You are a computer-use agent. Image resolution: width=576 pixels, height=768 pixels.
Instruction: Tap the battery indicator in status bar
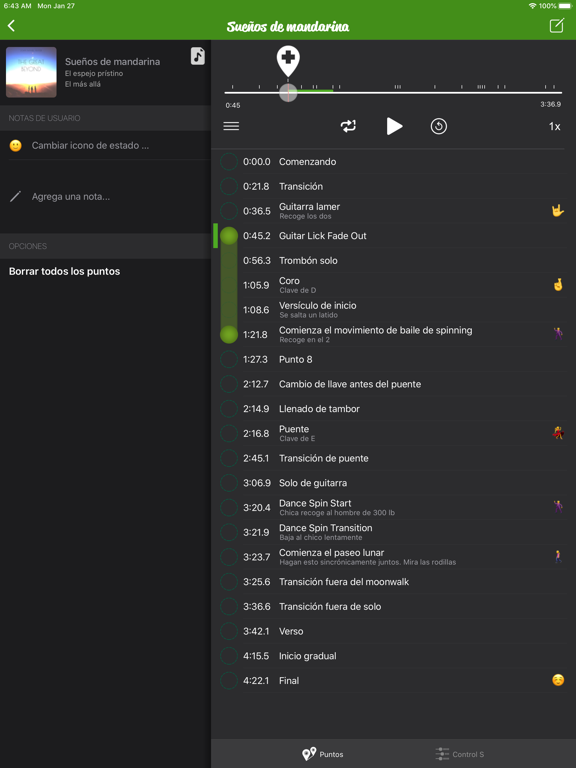click(565, 6)
